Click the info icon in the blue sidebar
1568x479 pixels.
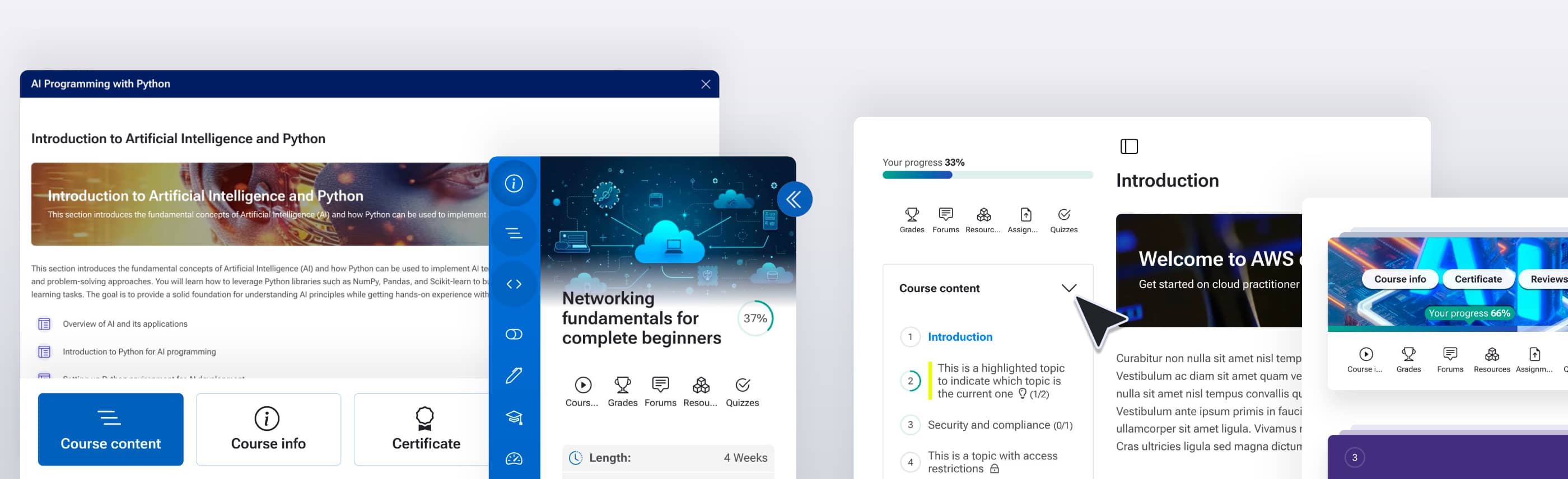514,183
